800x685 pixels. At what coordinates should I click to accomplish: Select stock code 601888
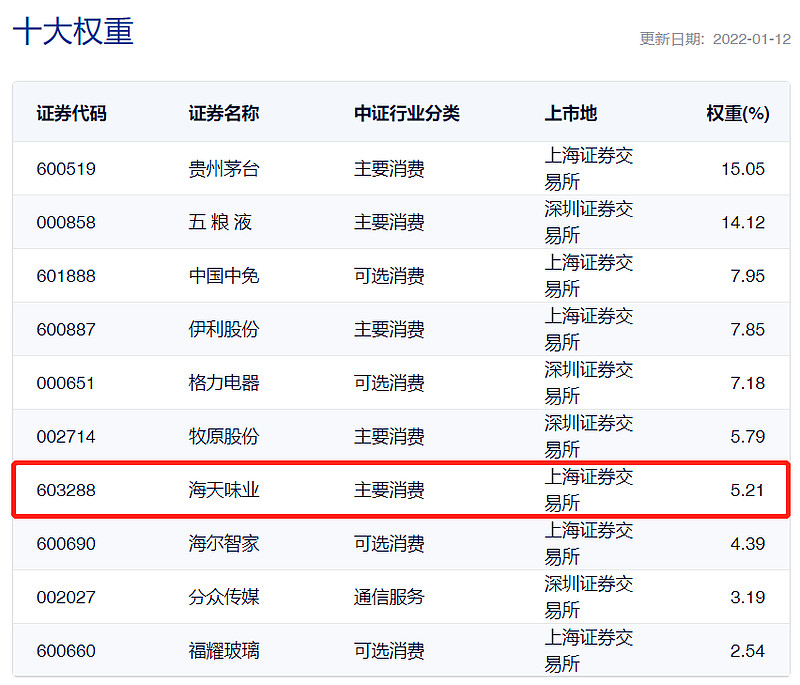[66, 276]
